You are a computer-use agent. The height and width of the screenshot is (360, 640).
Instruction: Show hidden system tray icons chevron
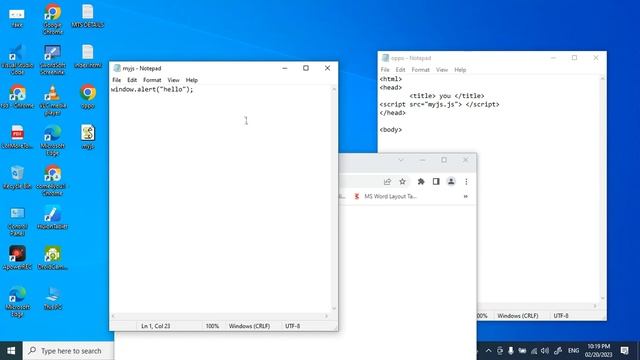[x=489, y=351]
